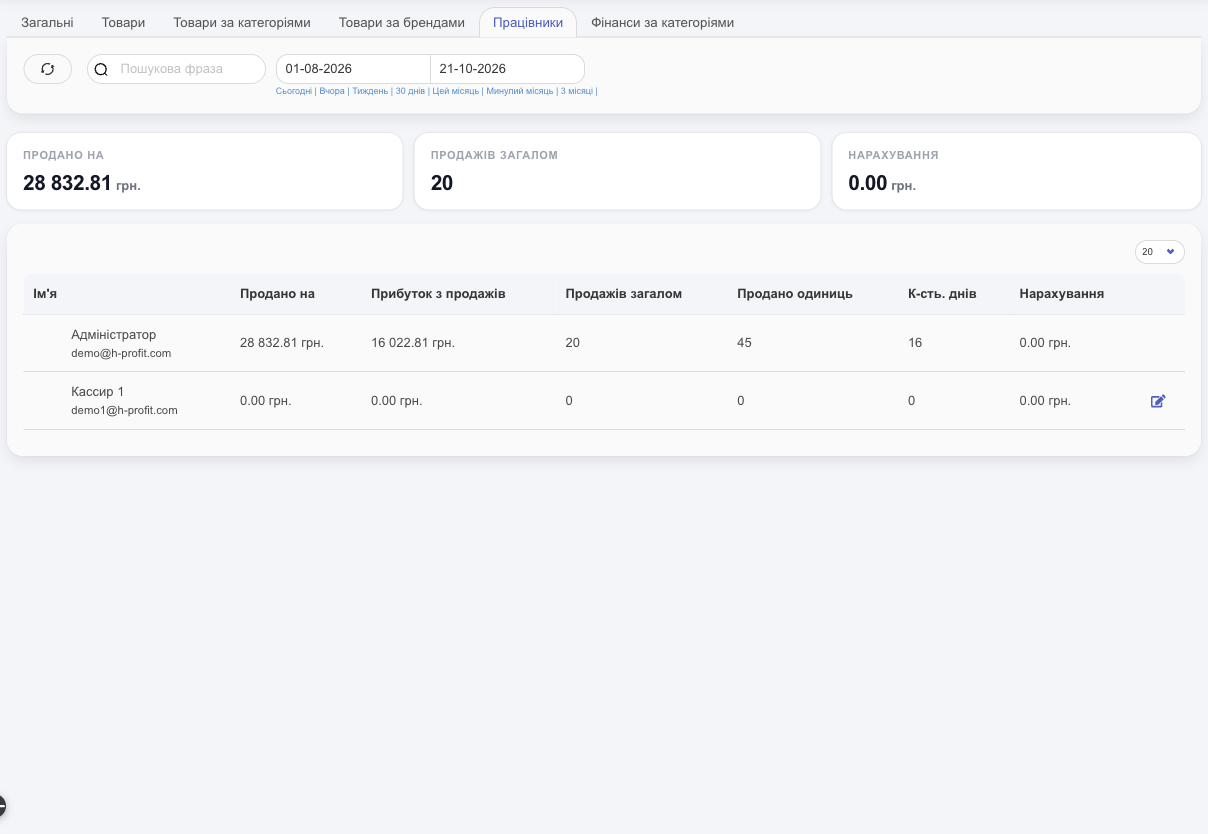Click Продажів загалом column header

[624, 294]
